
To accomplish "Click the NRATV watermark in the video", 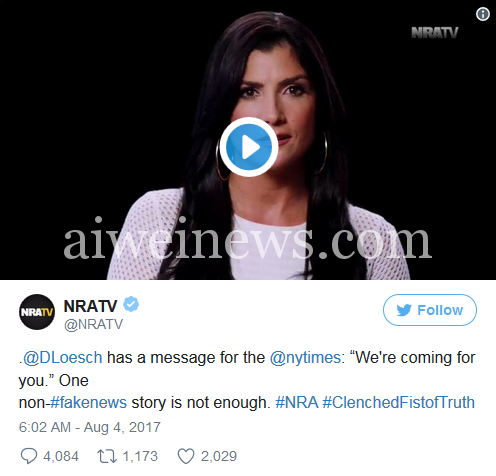I will coord(434,33).
